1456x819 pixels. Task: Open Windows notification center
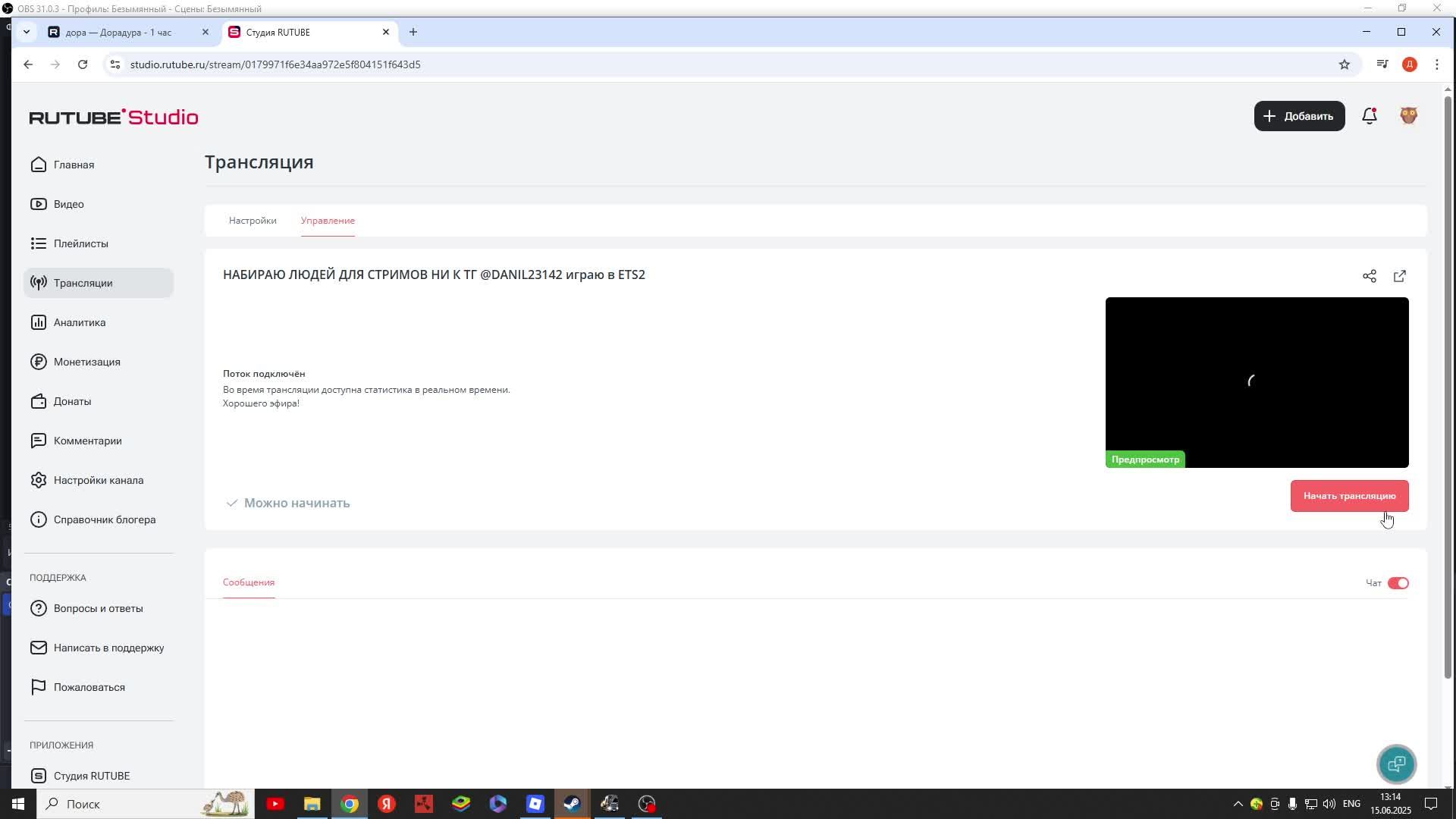click(1431, 804)
